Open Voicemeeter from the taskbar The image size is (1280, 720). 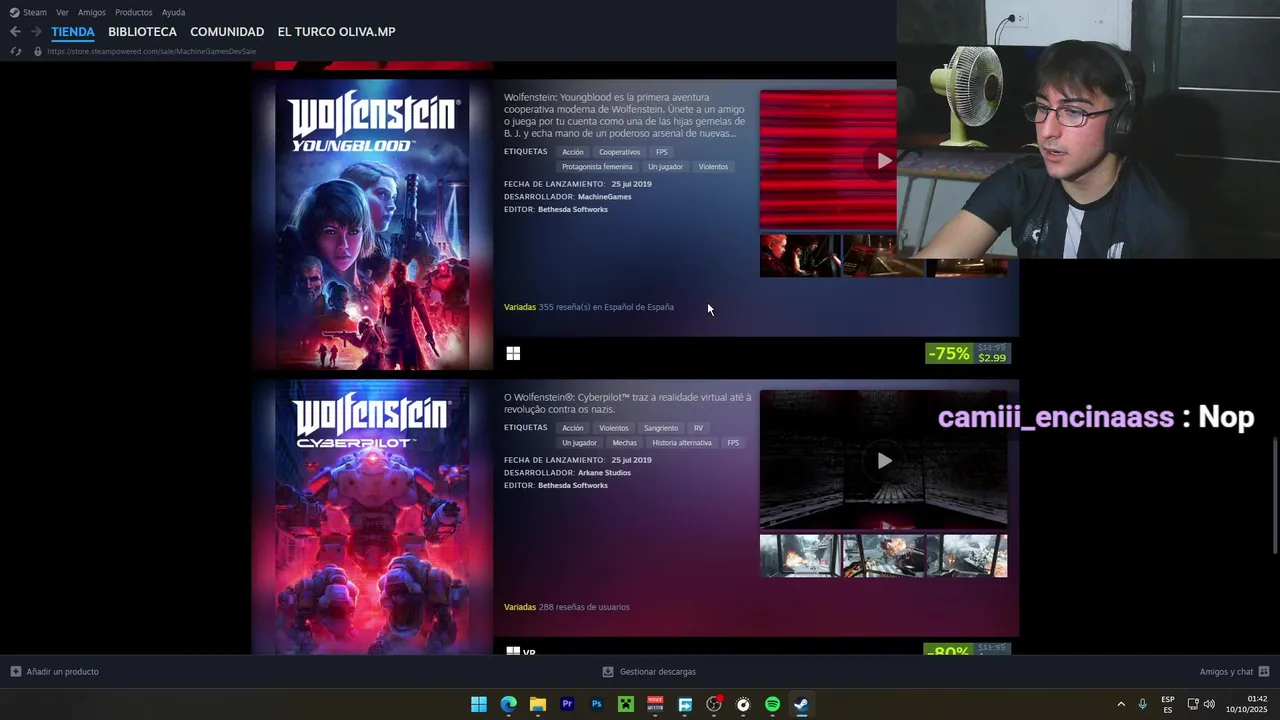655,704
